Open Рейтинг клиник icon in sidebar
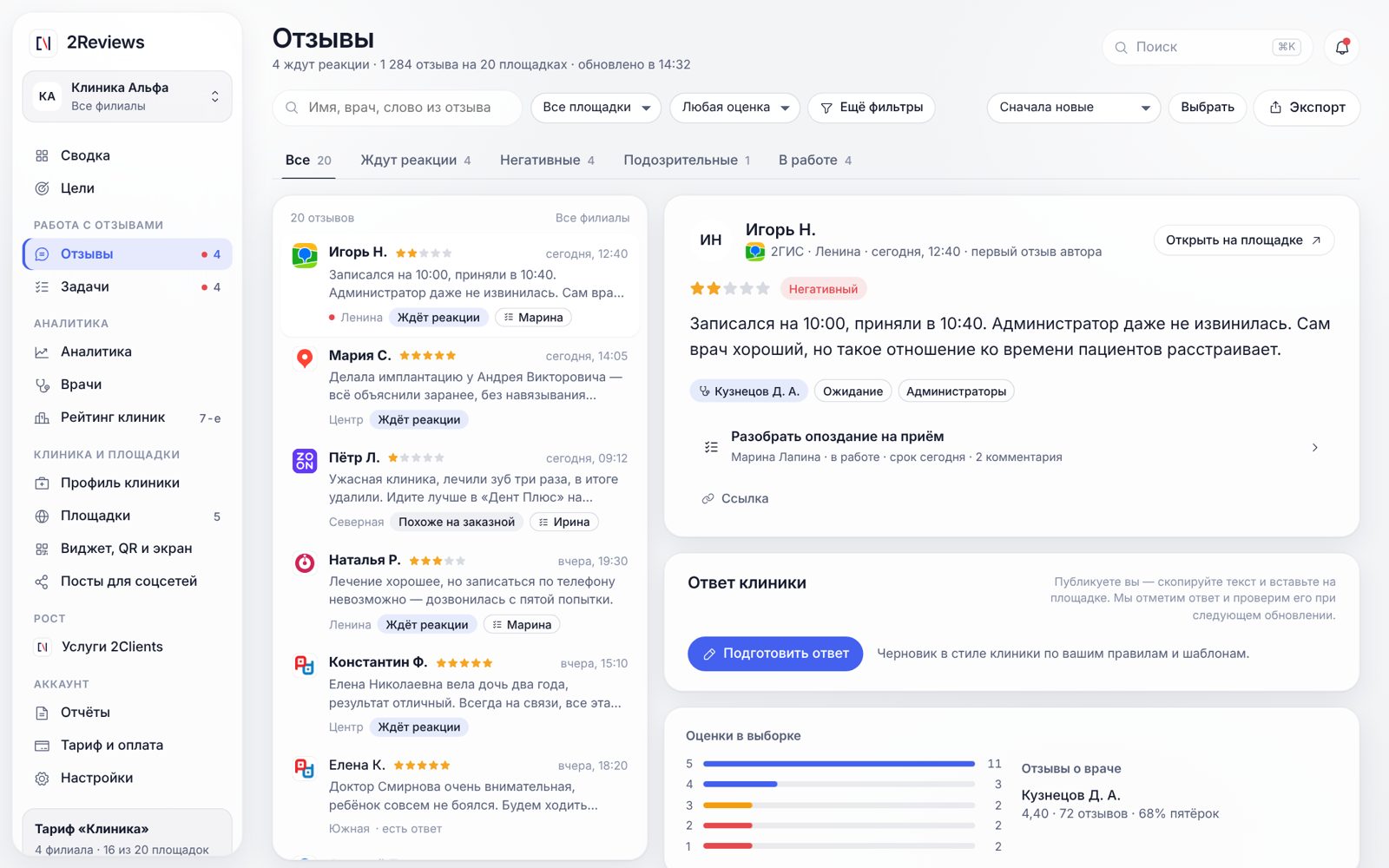This screenshot has width=1389, height=868. [x=42, y=418]
